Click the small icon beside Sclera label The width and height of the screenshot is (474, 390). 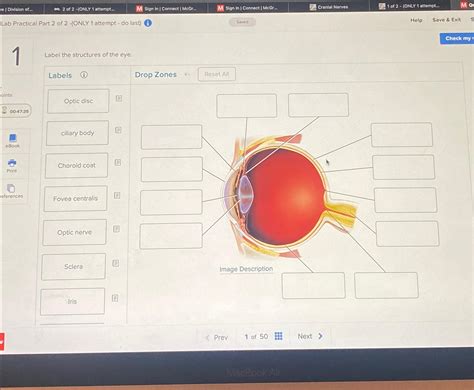click(116, 263)
